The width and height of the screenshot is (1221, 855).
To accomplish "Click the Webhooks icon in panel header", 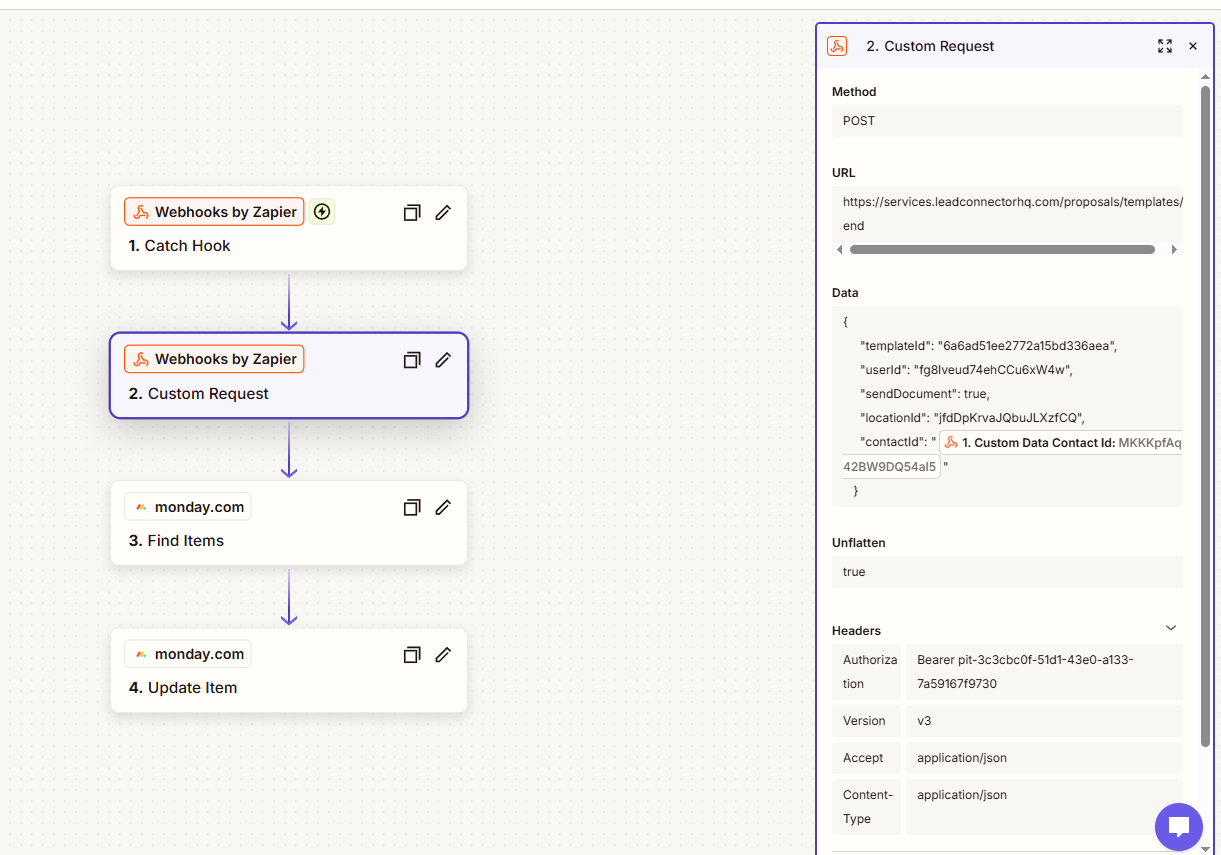I will (x=837, y=46).
